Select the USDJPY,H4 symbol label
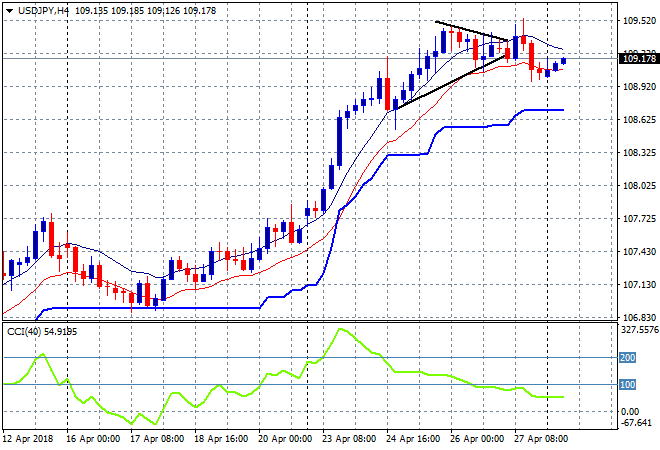The image size is (660, 450). click(x=43, y=11)
